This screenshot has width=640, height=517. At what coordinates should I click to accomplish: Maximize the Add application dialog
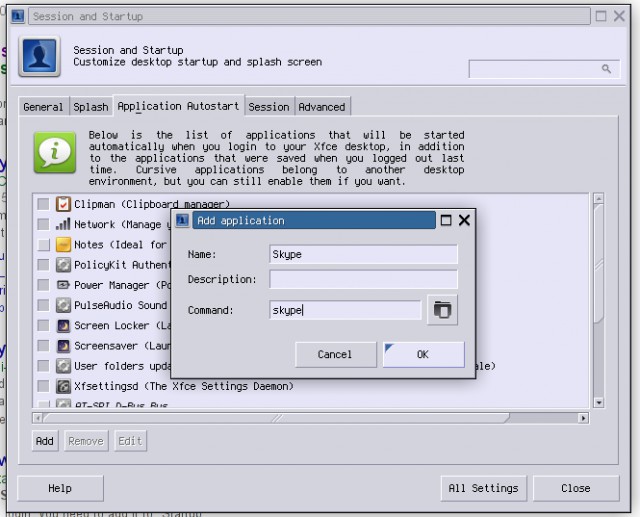click(x=446, y=220)
